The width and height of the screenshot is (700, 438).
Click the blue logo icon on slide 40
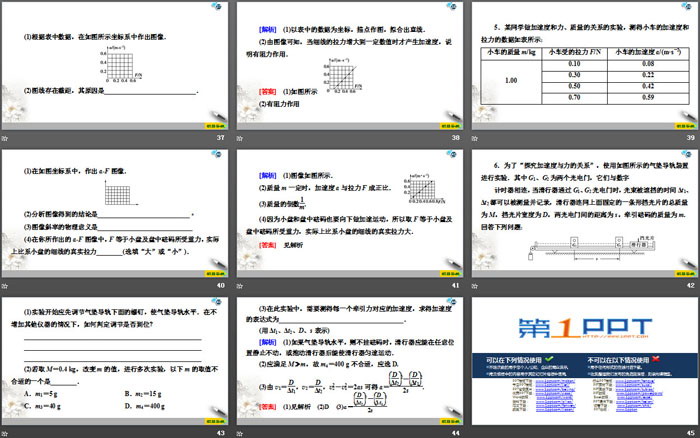[x=217, y=154]
